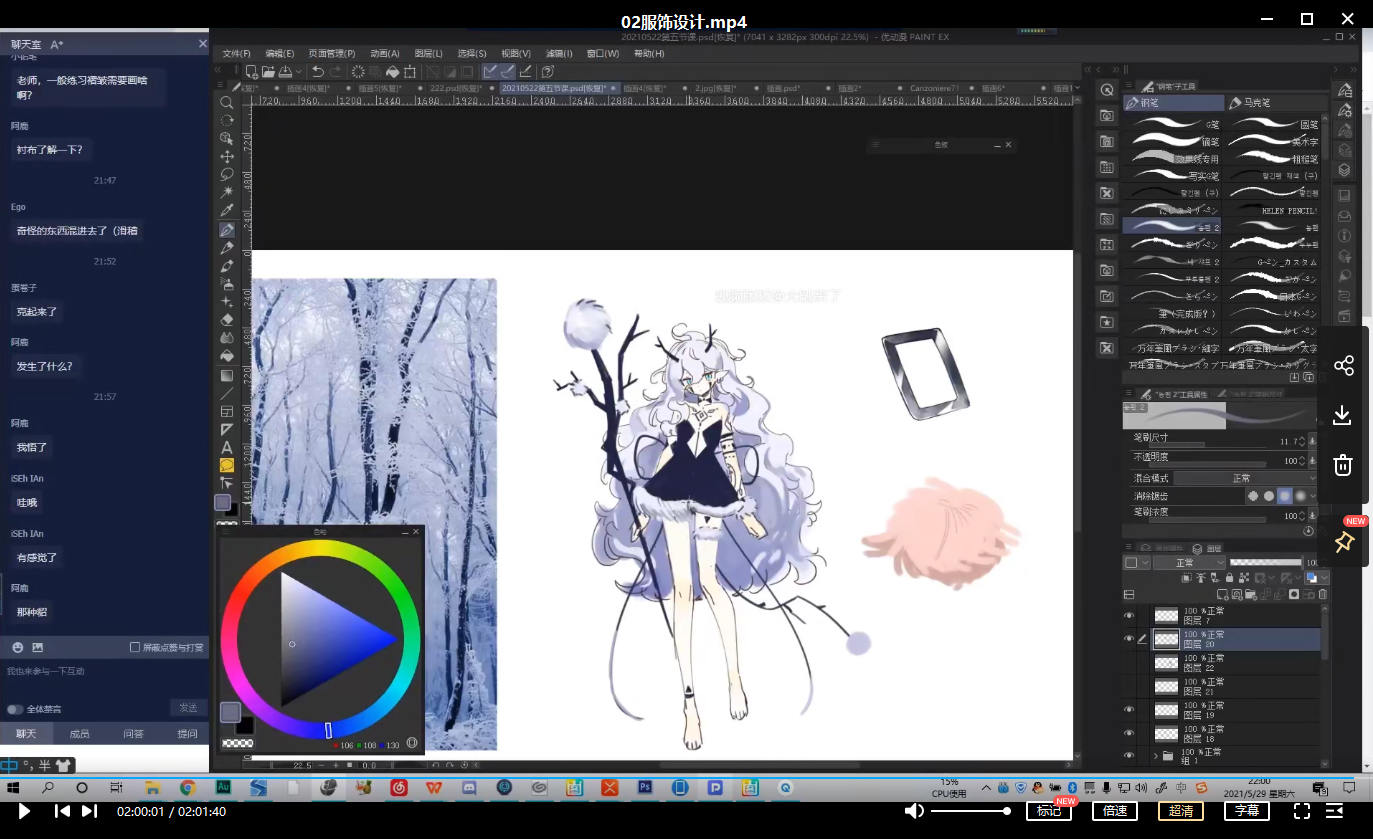Switch to the 成员 tab in chat panel
Viewport: 1373px width, 839px height.
79,734
